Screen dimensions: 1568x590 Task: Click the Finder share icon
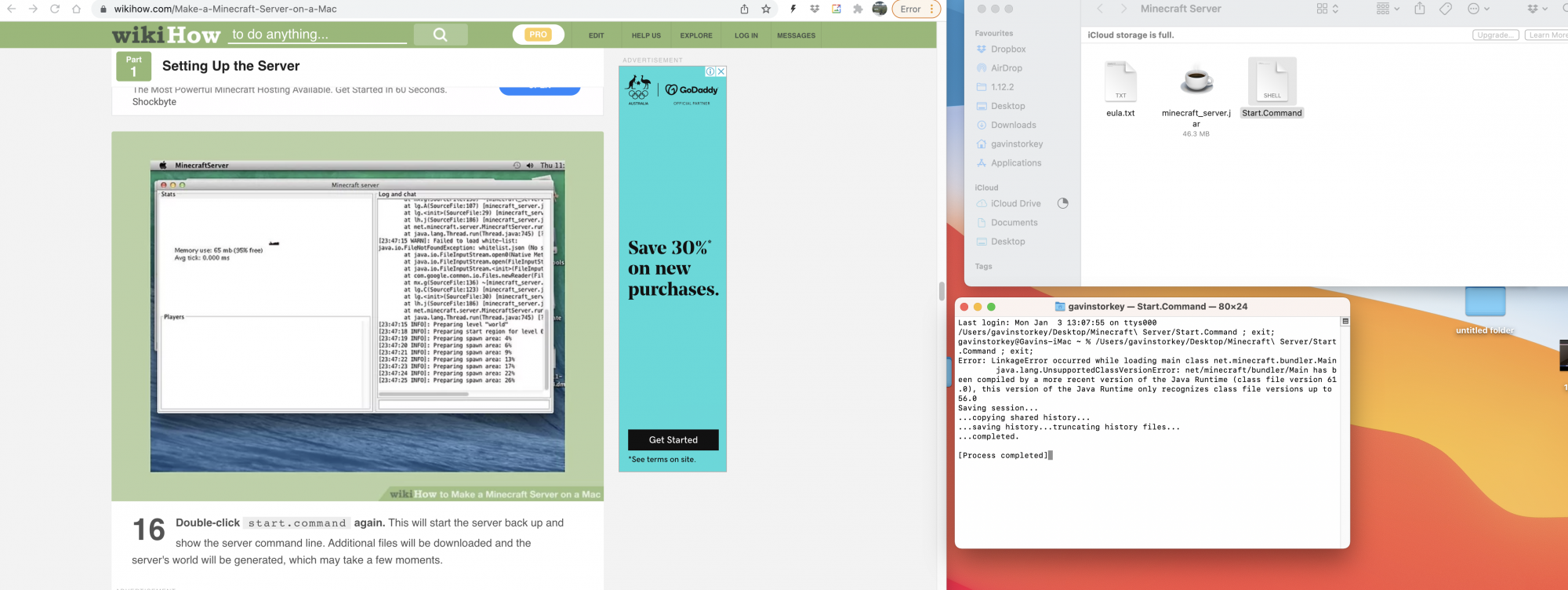pyautogui.click(x=1420, y=9)
